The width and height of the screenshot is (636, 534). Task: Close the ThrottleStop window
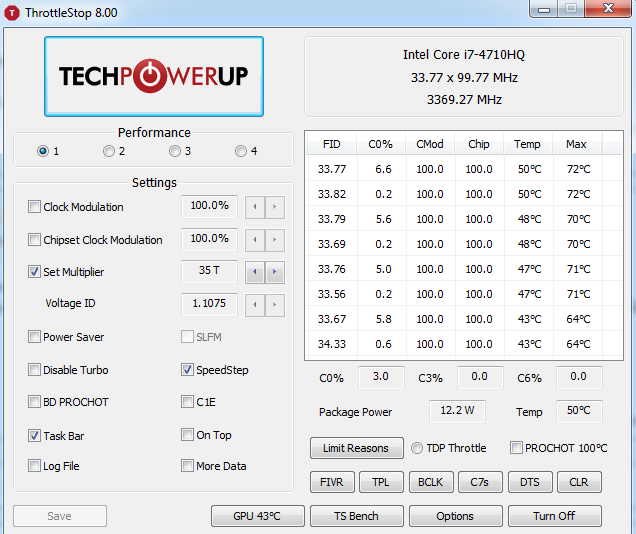tap(608, 9)
